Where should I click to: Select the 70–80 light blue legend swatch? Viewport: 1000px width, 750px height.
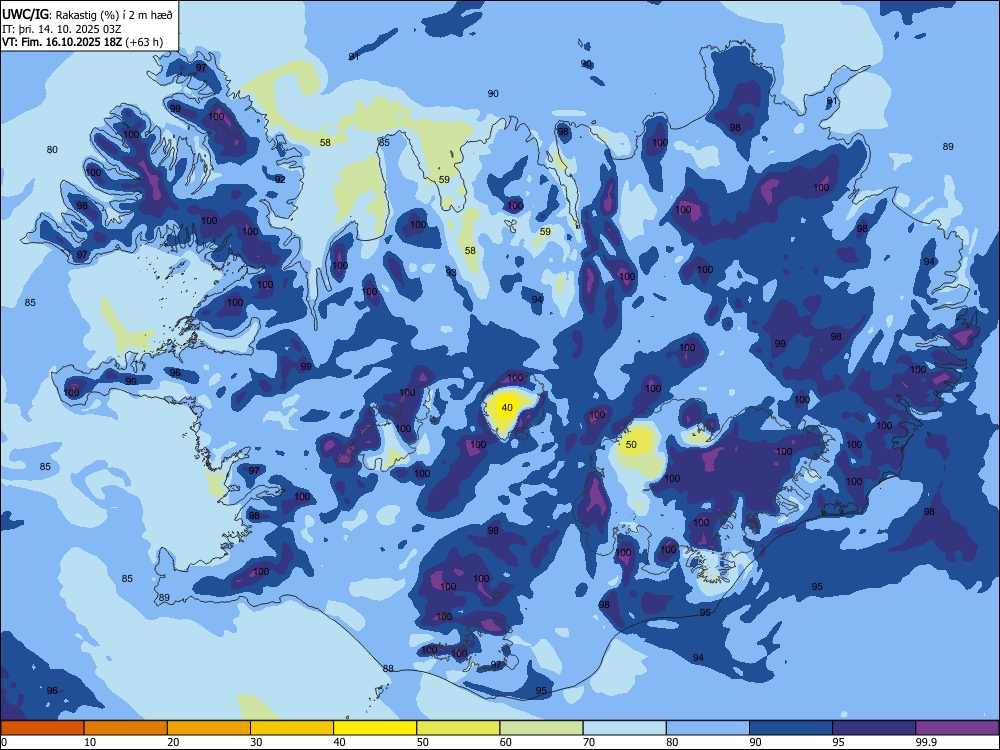[624, 728]
